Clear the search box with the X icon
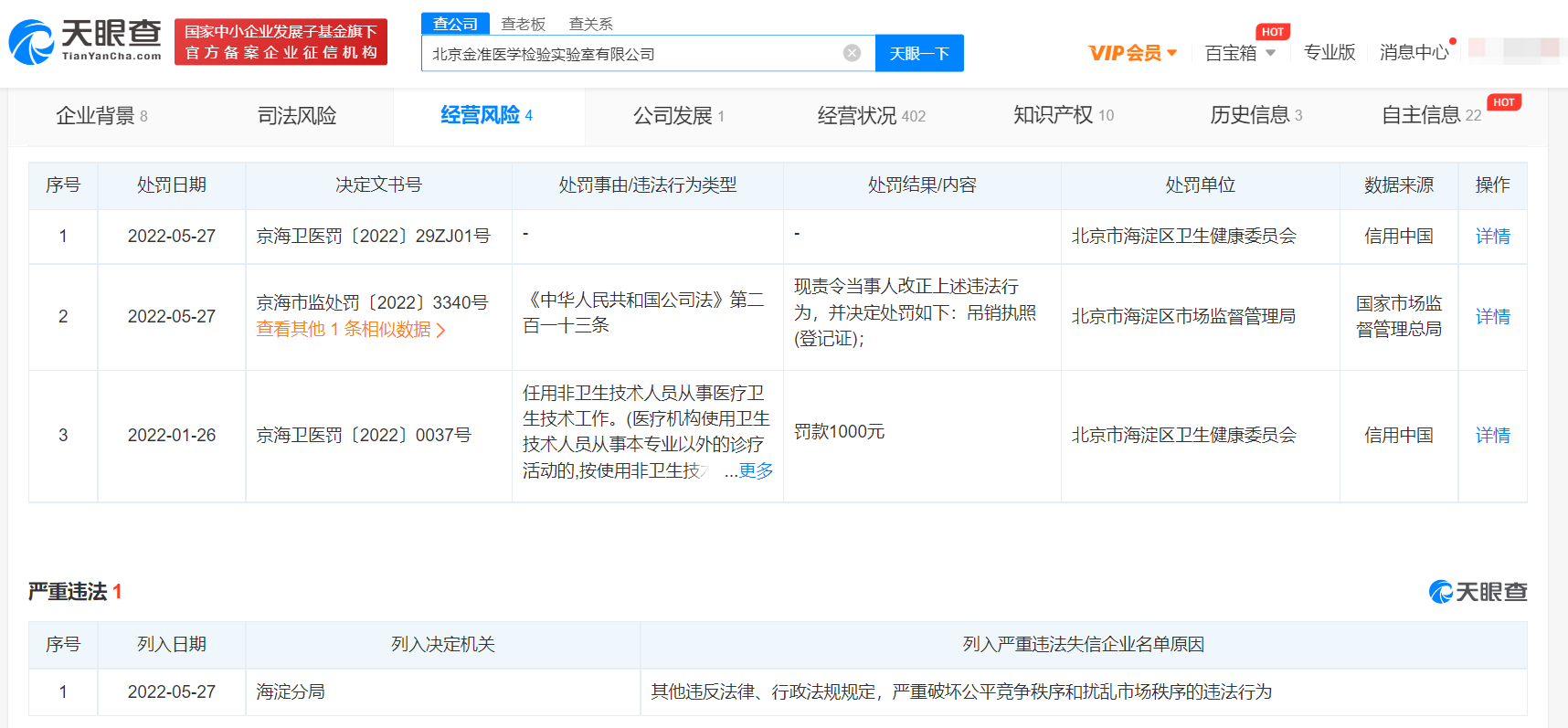Screen dimensions: 1568x728 click(852, 53)
